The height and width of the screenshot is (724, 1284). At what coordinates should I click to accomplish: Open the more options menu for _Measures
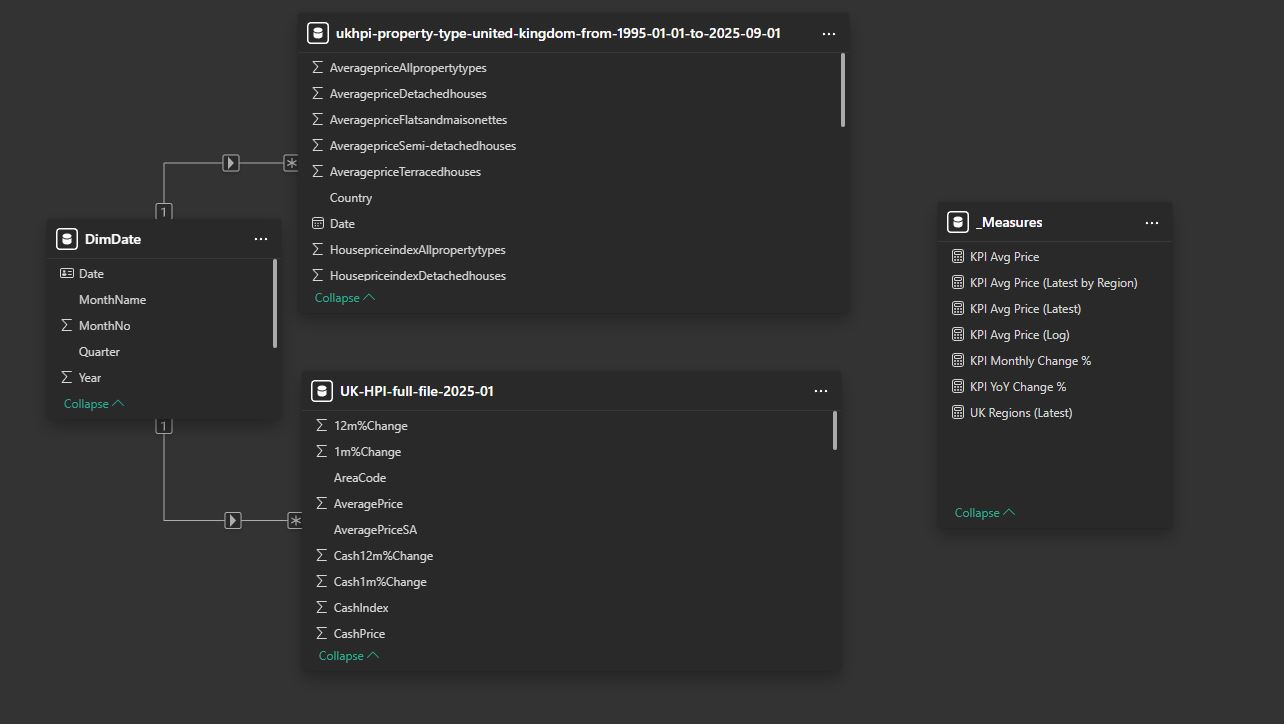tap(1152, 222)
